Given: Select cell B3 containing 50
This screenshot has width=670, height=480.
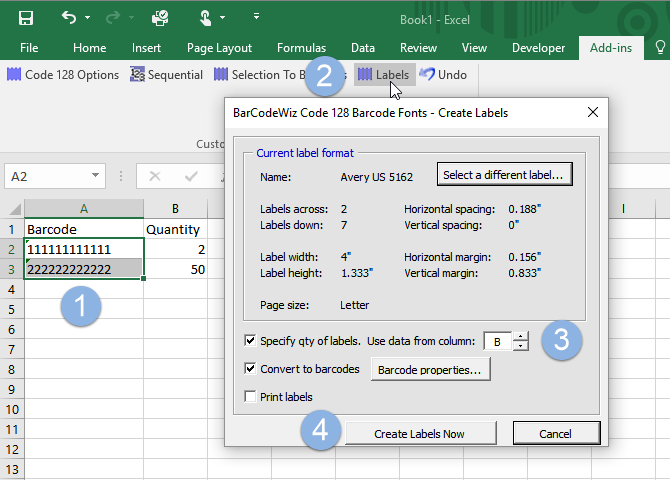Looking at the screenshot, I should point(175,270).
